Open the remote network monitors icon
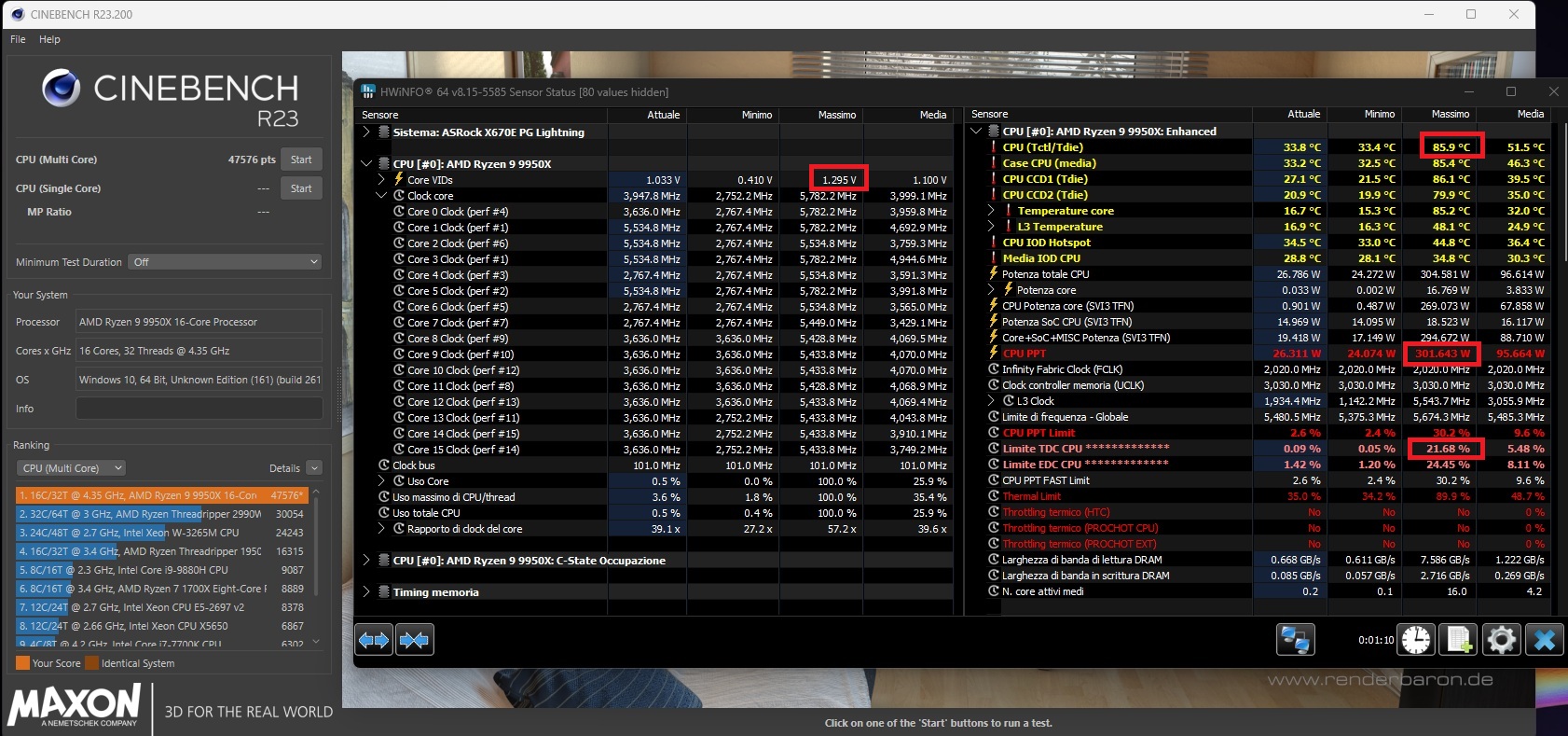 (1295, 640)
